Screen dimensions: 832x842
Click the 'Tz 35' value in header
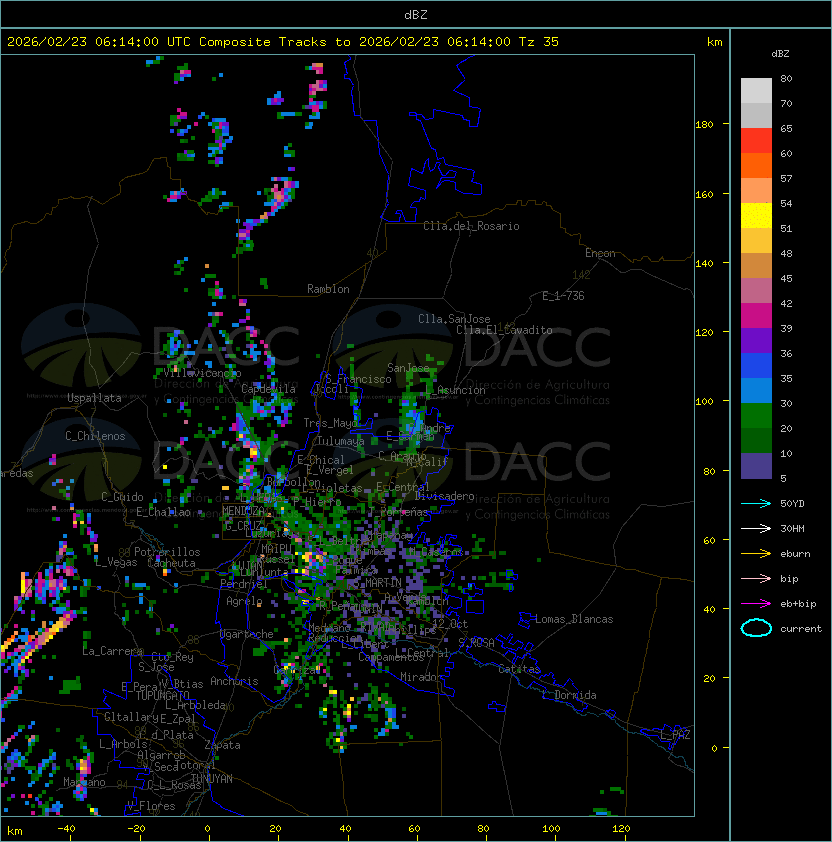(x=539, y=42)
